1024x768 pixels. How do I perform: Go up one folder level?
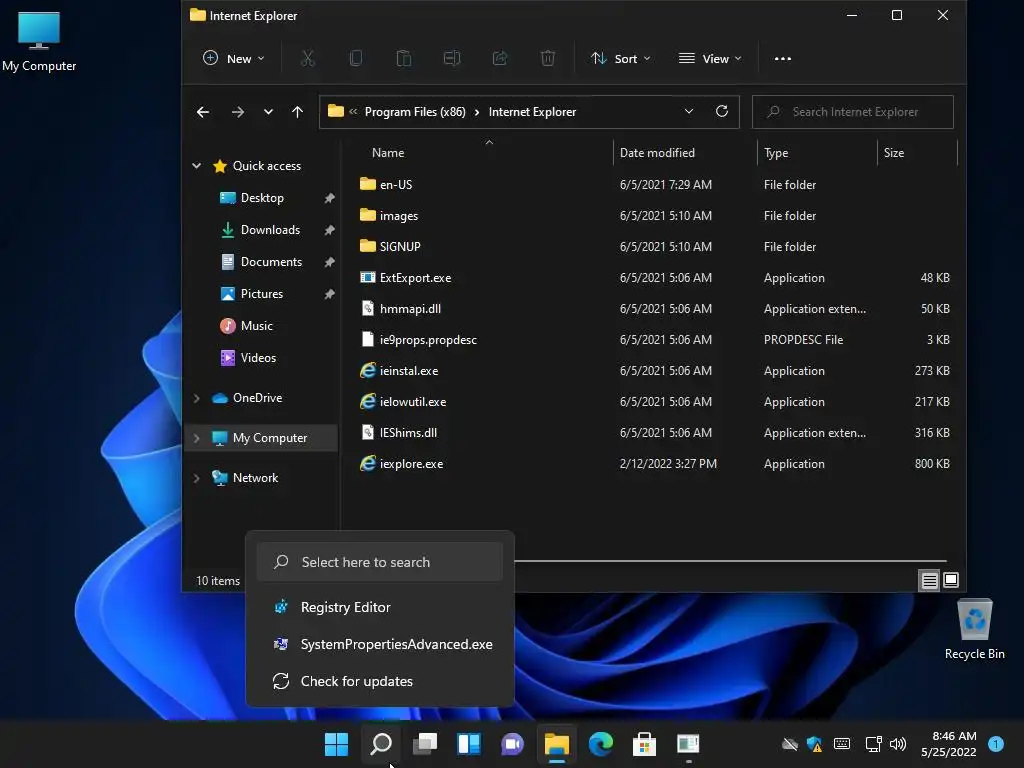297,112
